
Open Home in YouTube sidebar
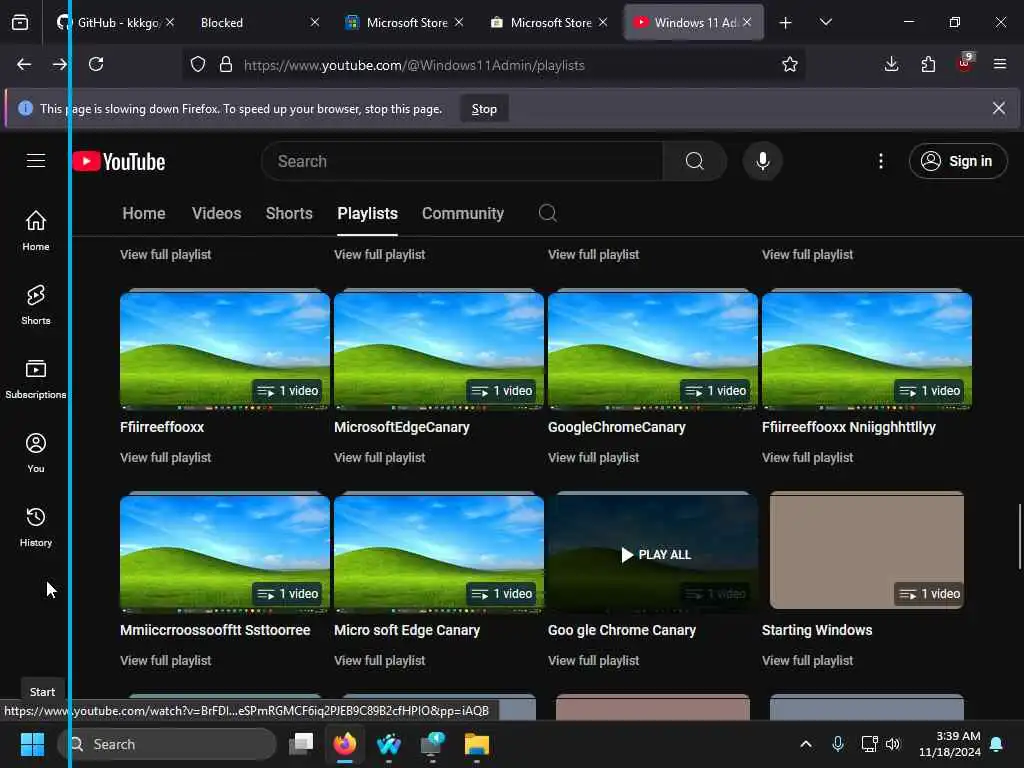tap(36, 231)
